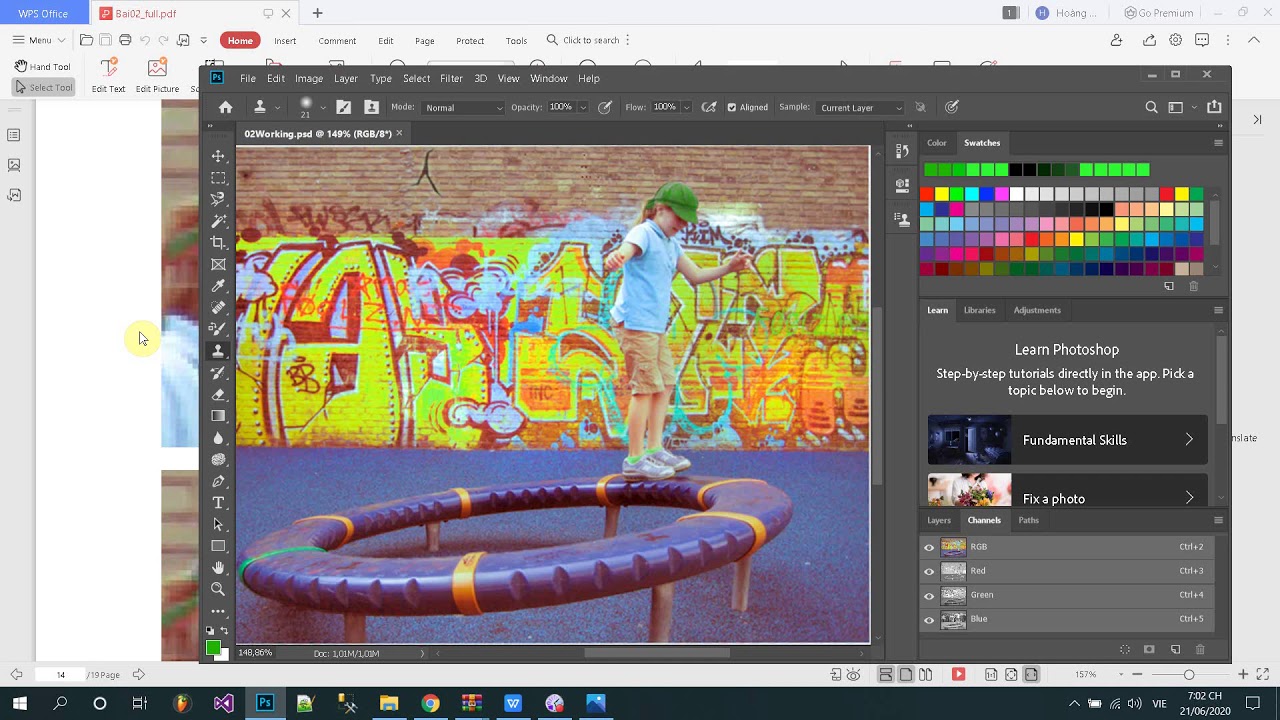Toggle visibility of the Blue channel
The image size is (1280, 720).
click(x=929, y=619)
